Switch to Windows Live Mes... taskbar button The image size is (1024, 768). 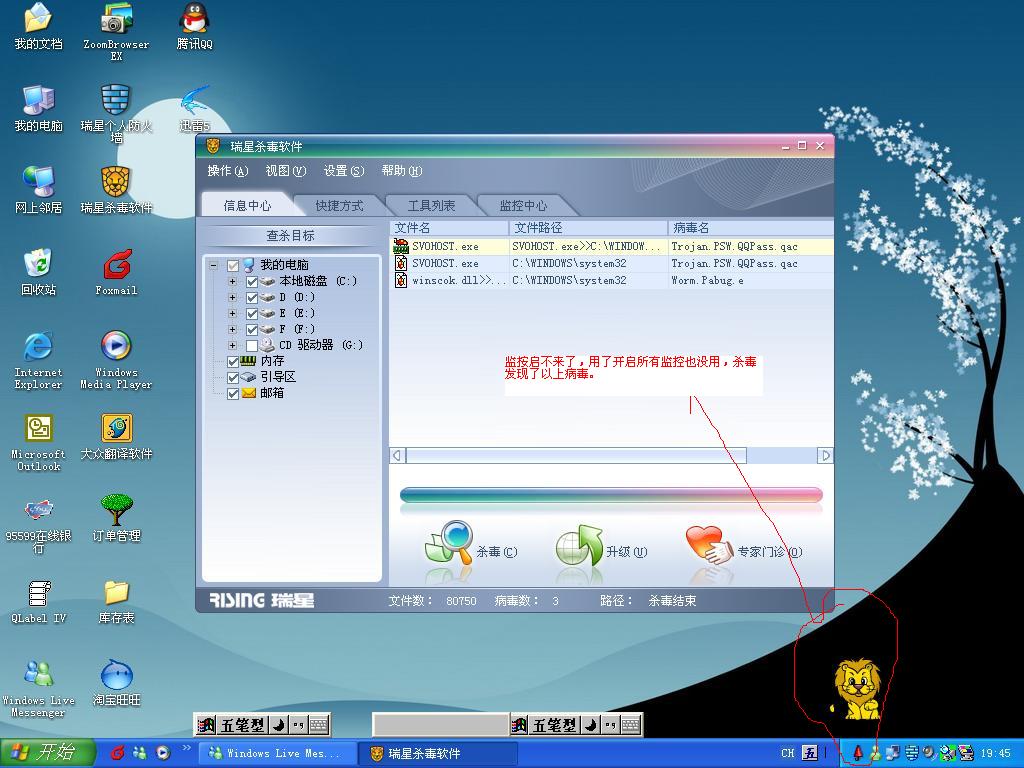coord(278,754)
